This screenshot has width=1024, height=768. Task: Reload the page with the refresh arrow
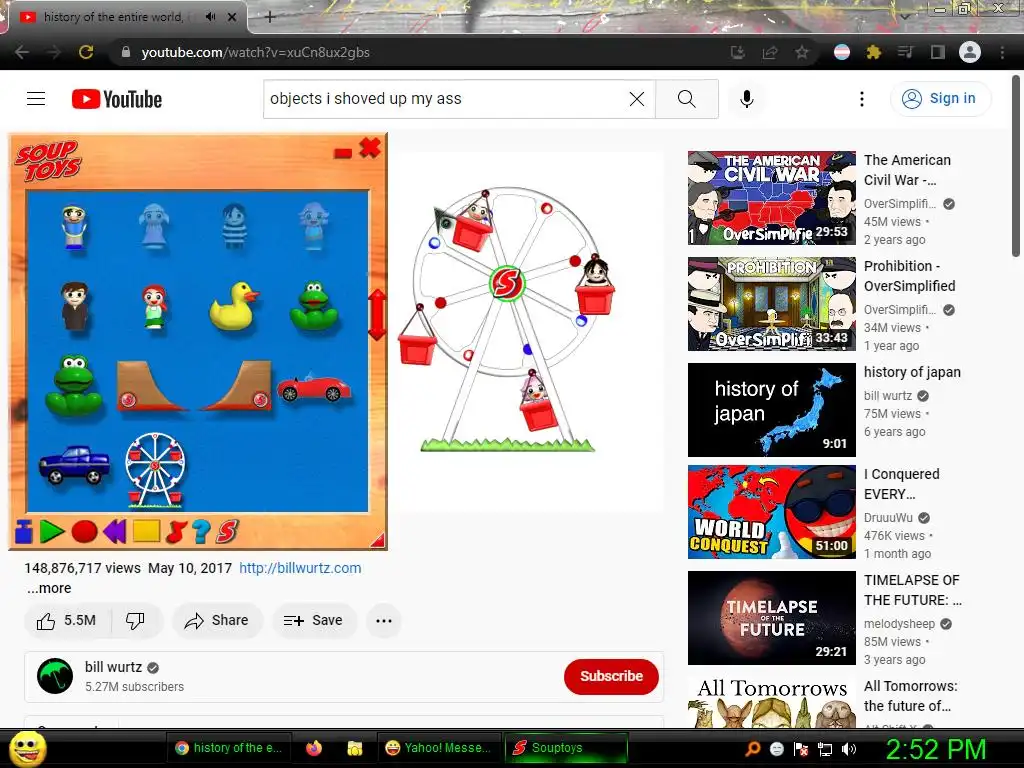86,52
